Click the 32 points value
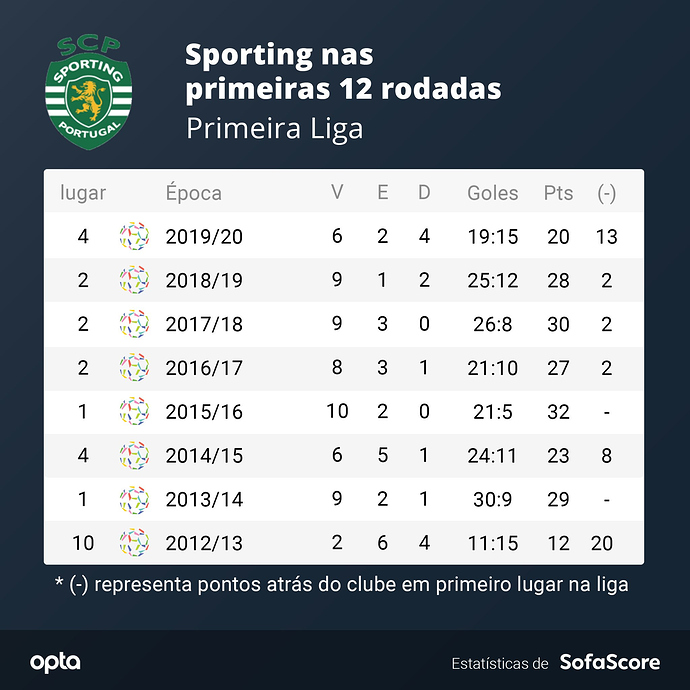Image resolution: width=690 pixels, height=690 pixels. pos(558,412)
